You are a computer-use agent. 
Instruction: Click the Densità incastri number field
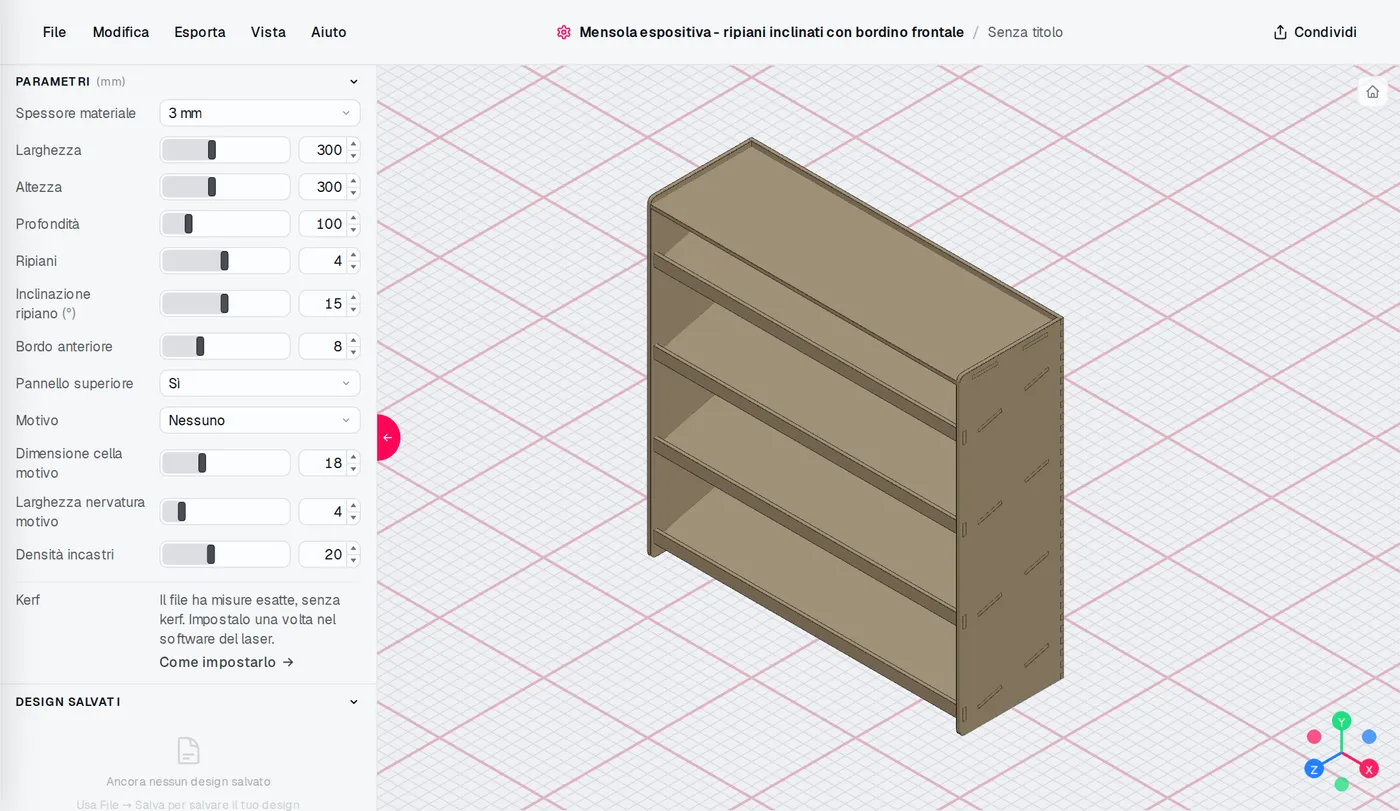click(323, 554)
